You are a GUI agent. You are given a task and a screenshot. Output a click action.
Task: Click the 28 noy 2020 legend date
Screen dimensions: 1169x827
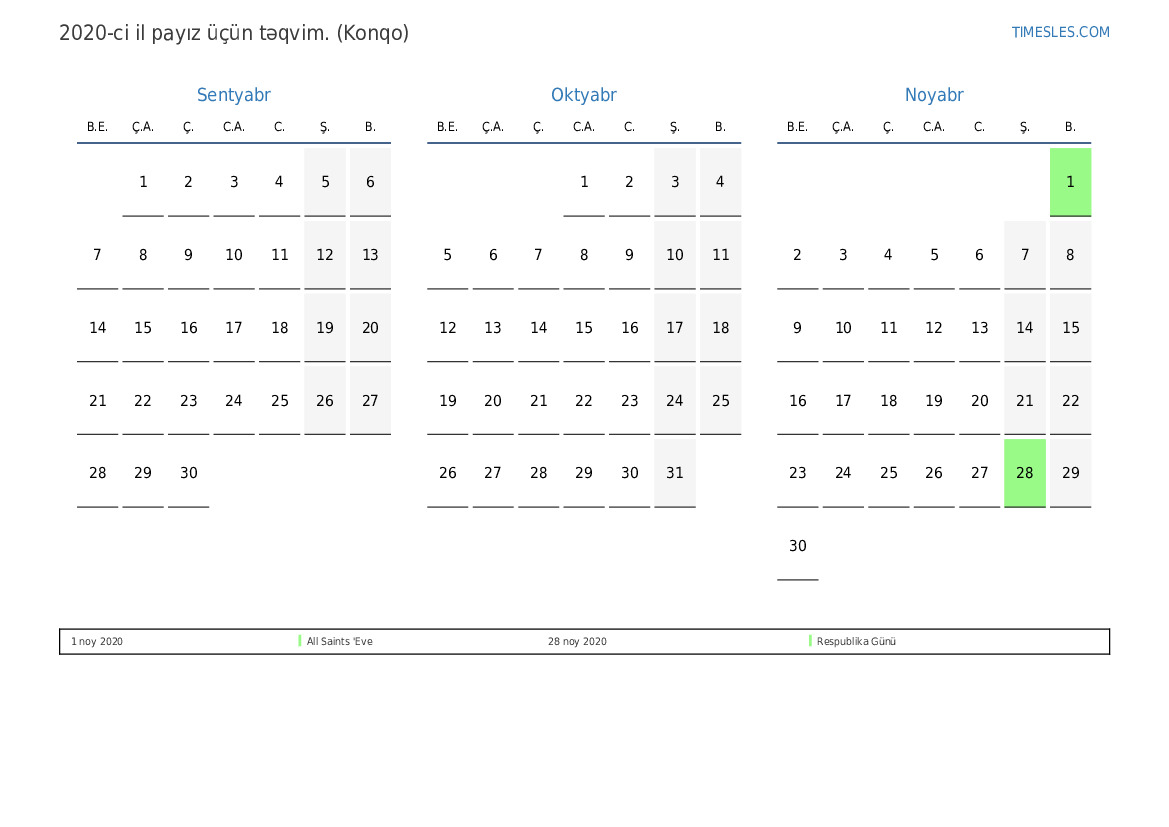577,641
